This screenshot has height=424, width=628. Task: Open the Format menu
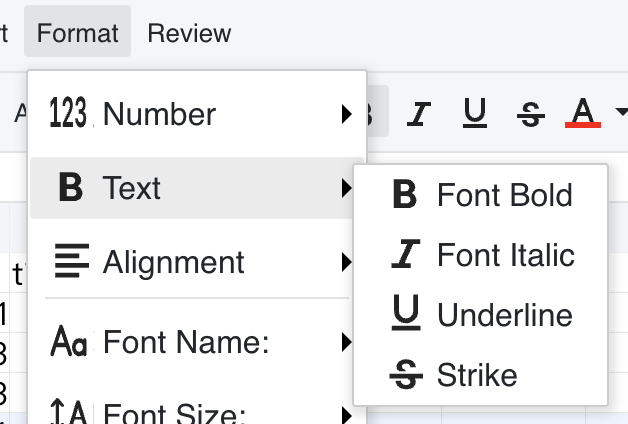(x=78, y=33)
